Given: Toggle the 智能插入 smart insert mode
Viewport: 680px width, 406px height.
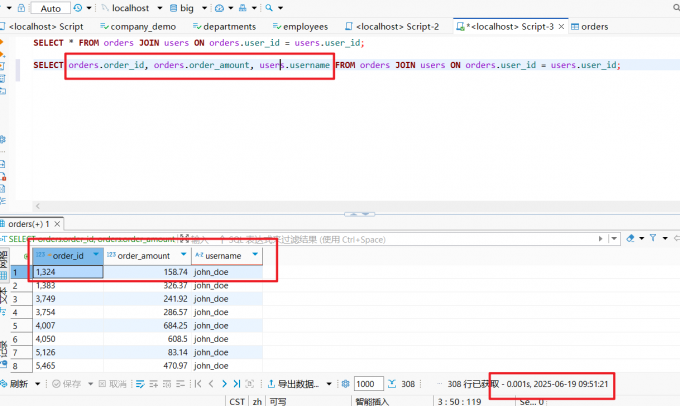Looking at the screenshot, I should (x=372, y=402).
